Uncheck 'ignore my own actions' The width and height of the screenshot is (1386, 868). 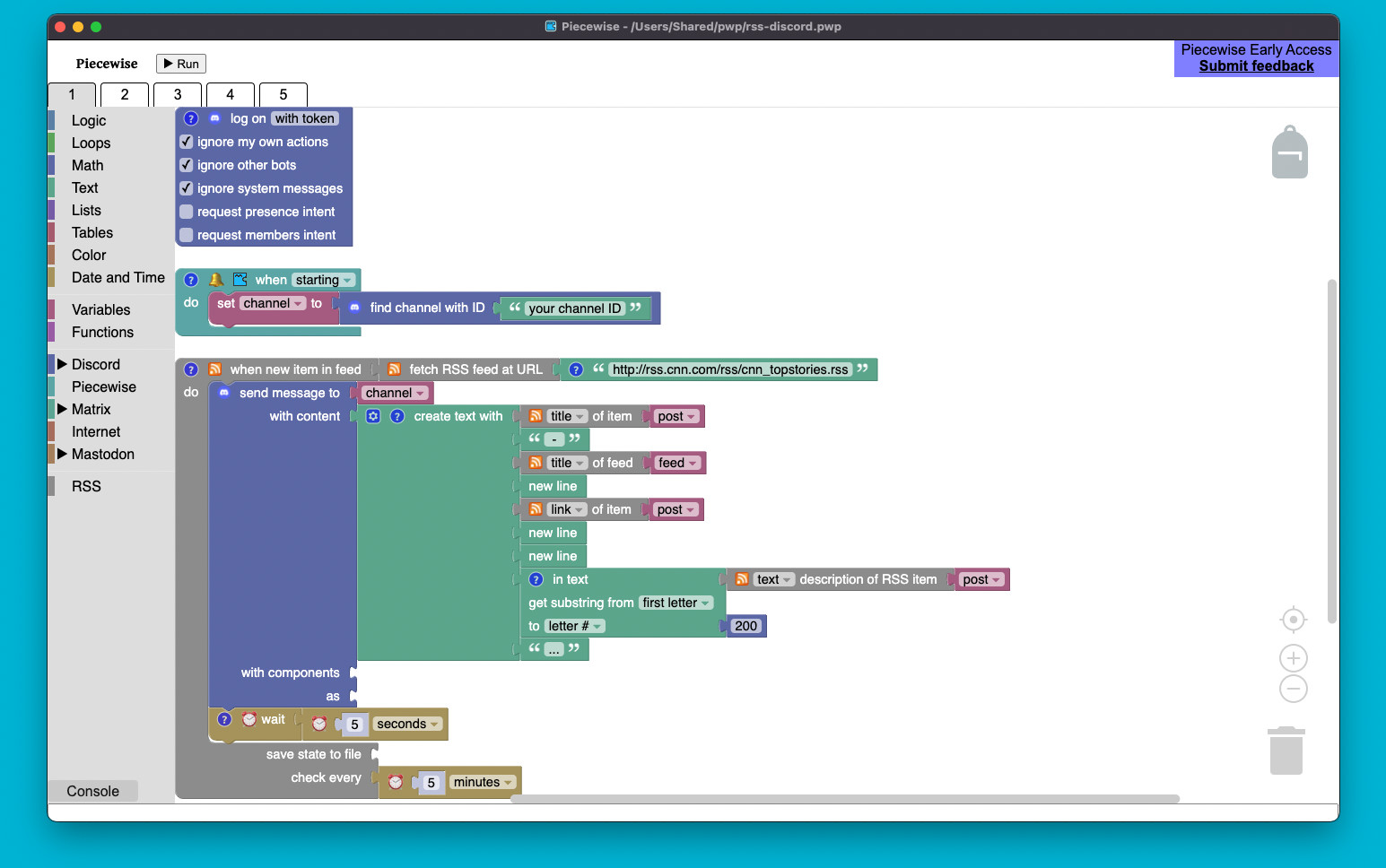point(187,142)
